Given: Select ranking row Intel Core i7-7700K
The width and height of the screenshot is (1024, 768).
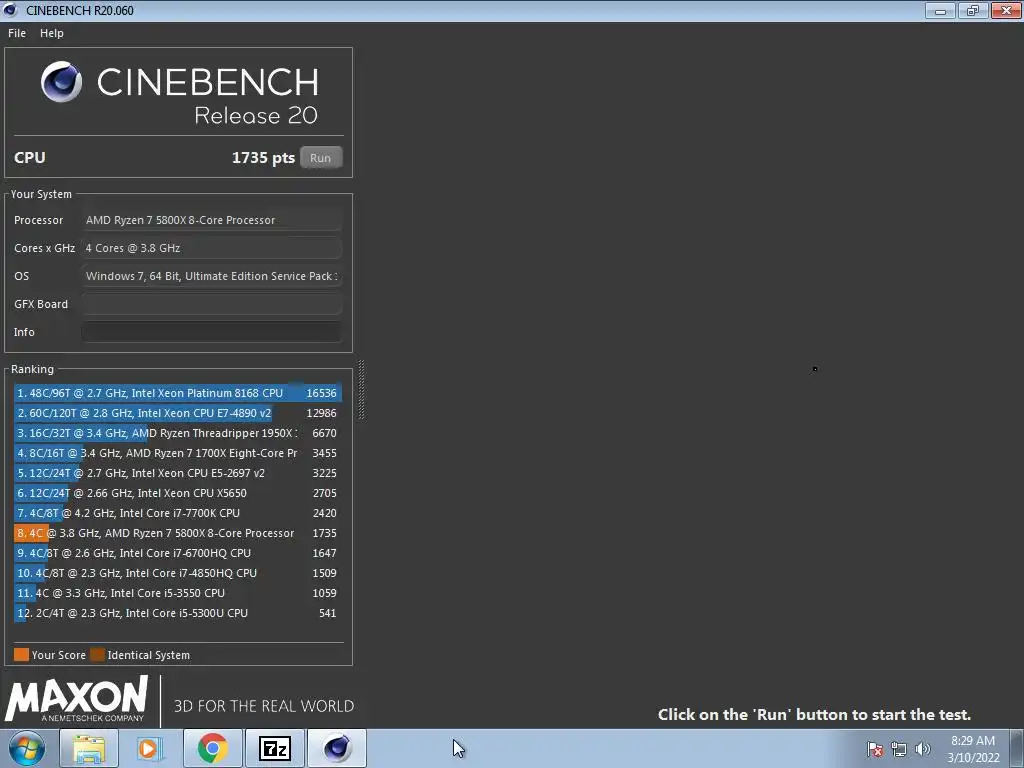Looking at the screenshot, I should coord(178,513).
